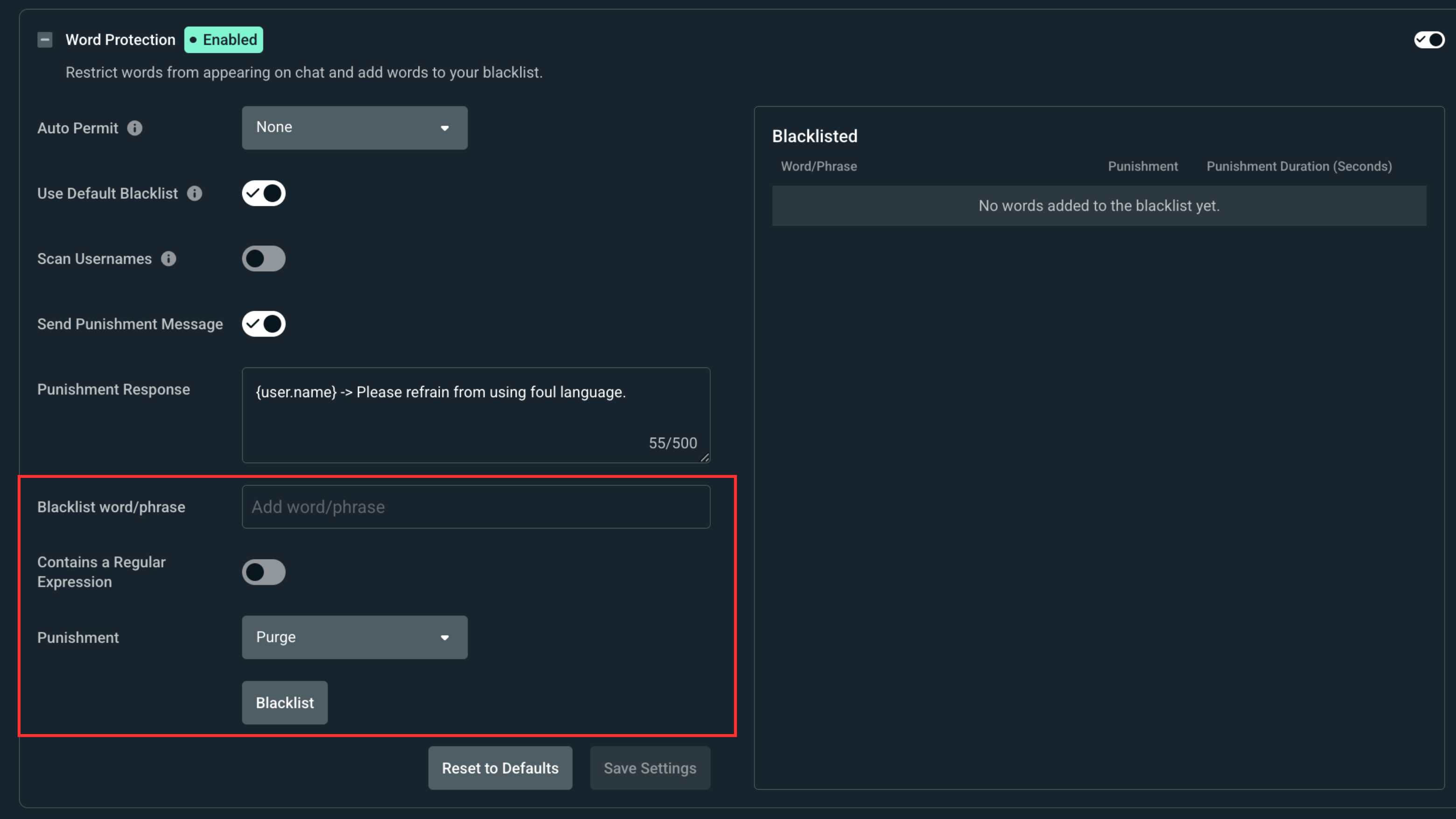Click the Blacklisted panel heading
This screenshot has width=1456, height=819.
(814, 136)
